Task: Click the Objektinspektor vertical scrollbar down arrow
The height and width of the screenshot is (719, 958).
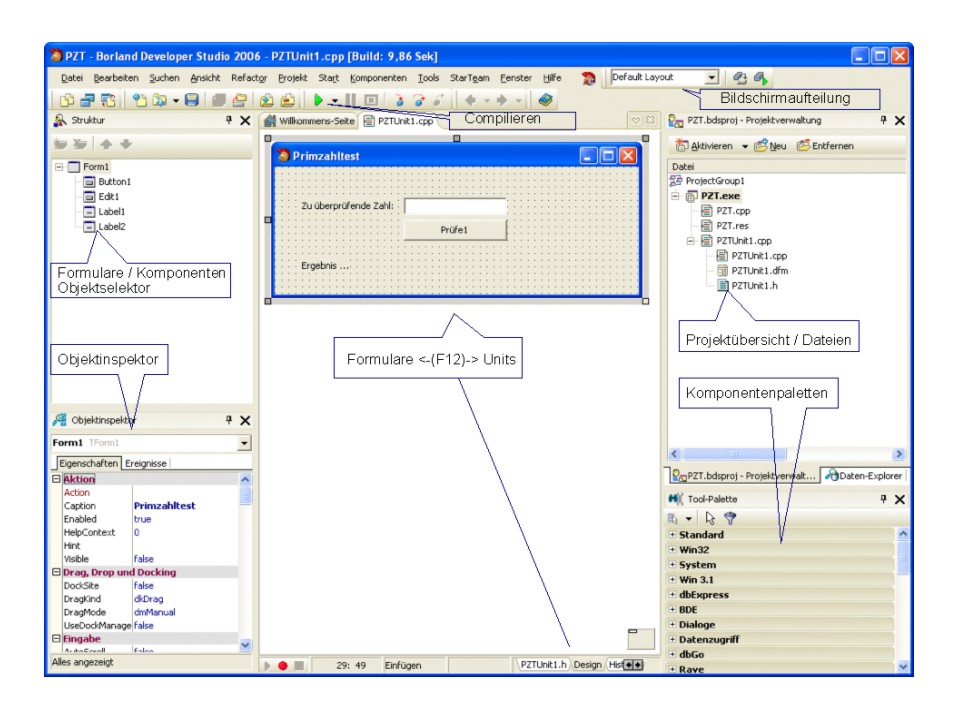Action: click(x=245, y=644)
